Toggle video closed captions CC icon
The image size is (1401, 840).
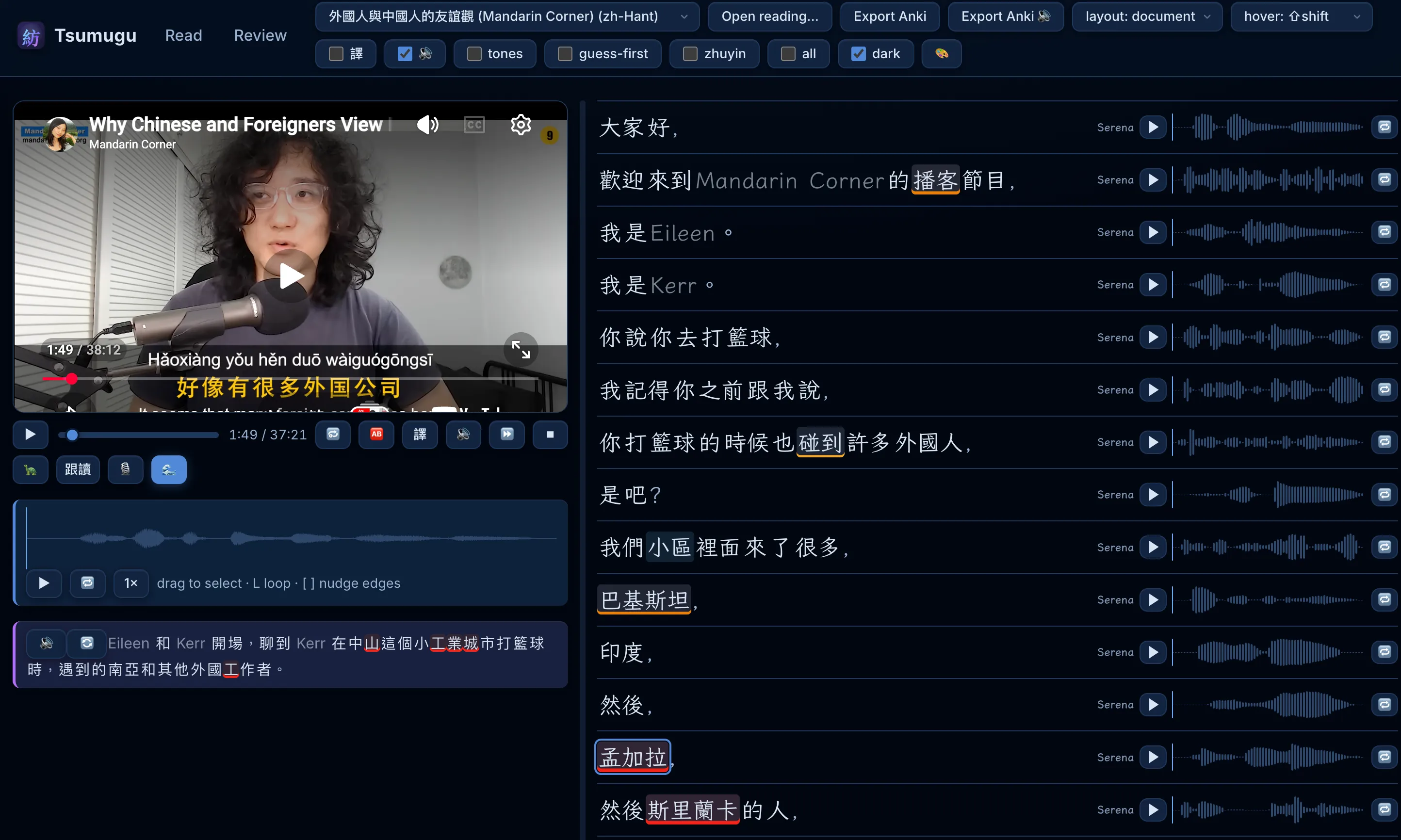pos(474,125)
